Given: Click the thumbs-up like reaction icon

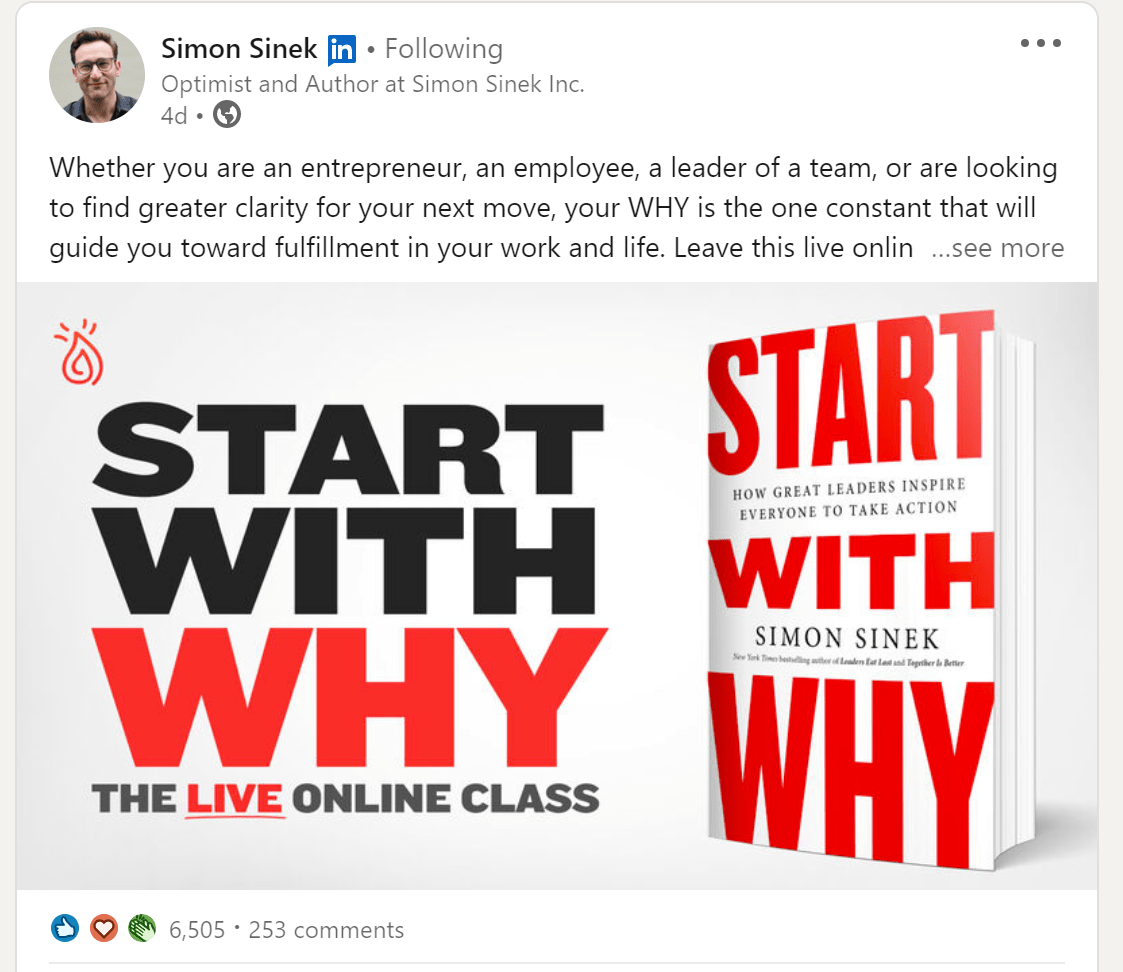Looking at the screenshot, I should [x=65, y=929].
